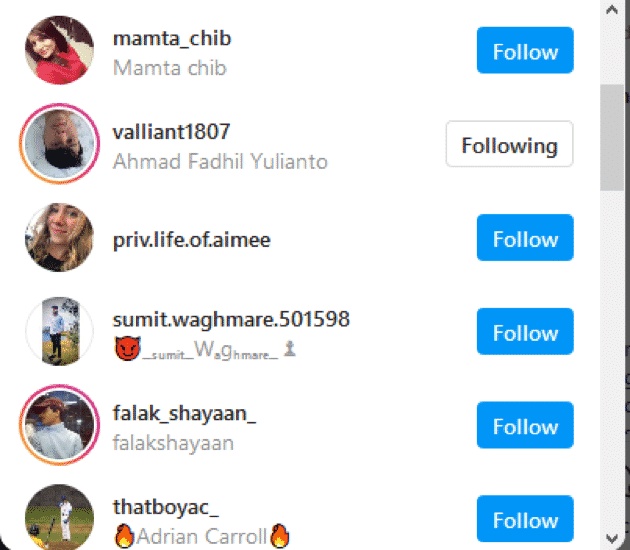View valliant1807's story avatar

click(x=59, y=144)
